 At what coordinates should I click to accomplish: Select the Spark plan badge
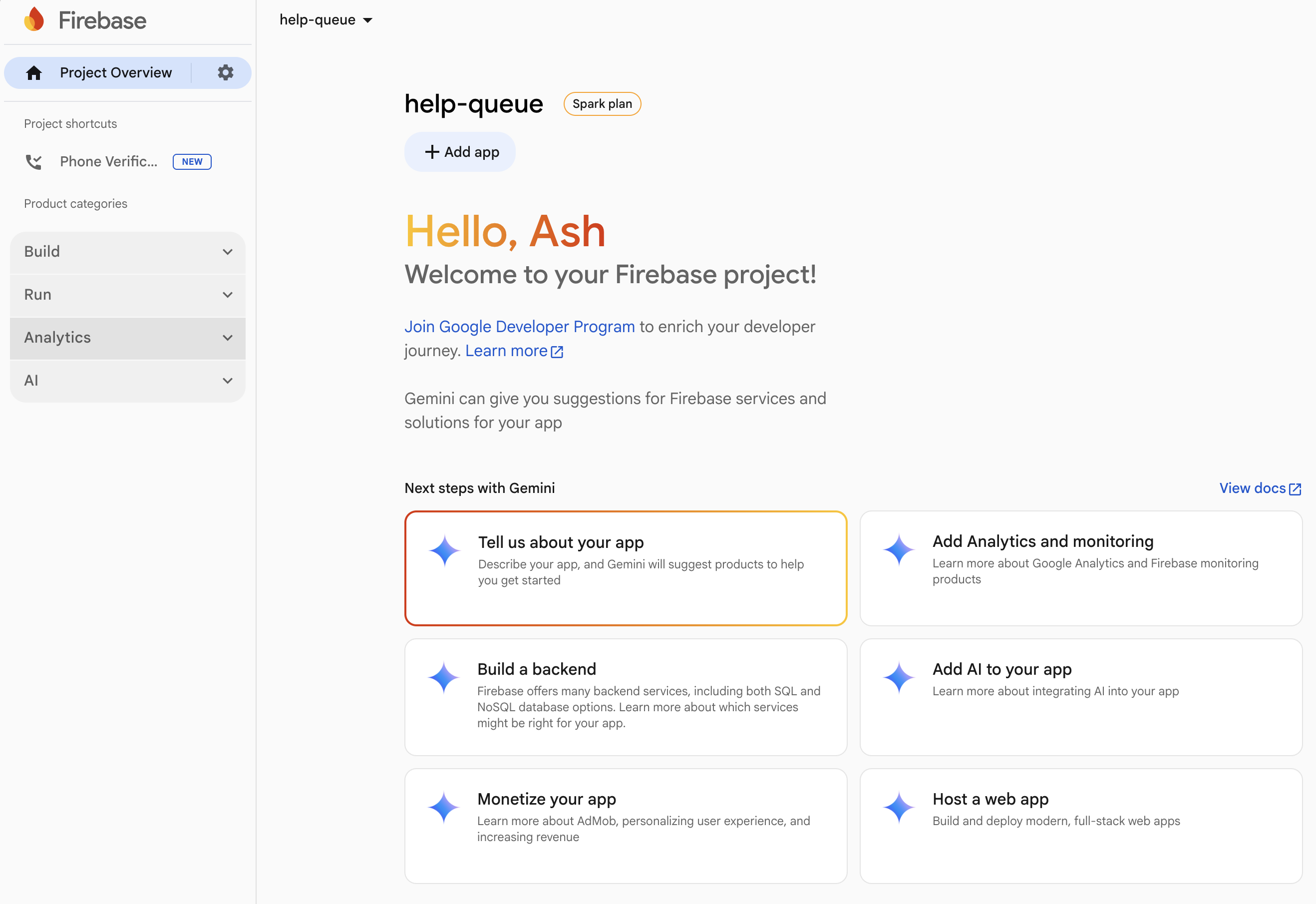602,104
